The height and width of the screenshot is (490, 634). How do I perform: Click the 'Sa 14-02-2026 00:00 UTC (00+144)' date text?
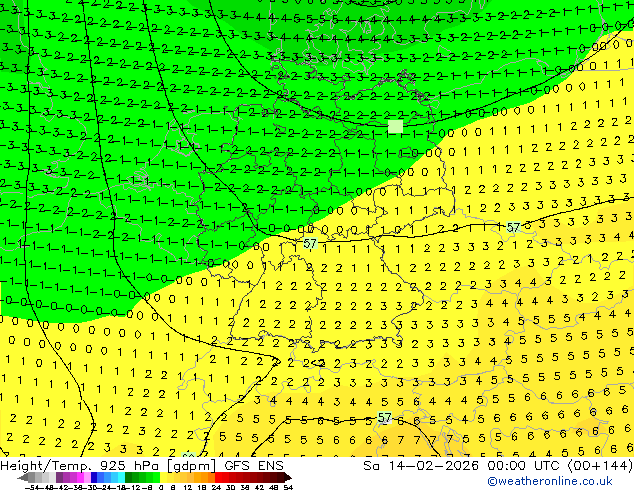(498, 466)
